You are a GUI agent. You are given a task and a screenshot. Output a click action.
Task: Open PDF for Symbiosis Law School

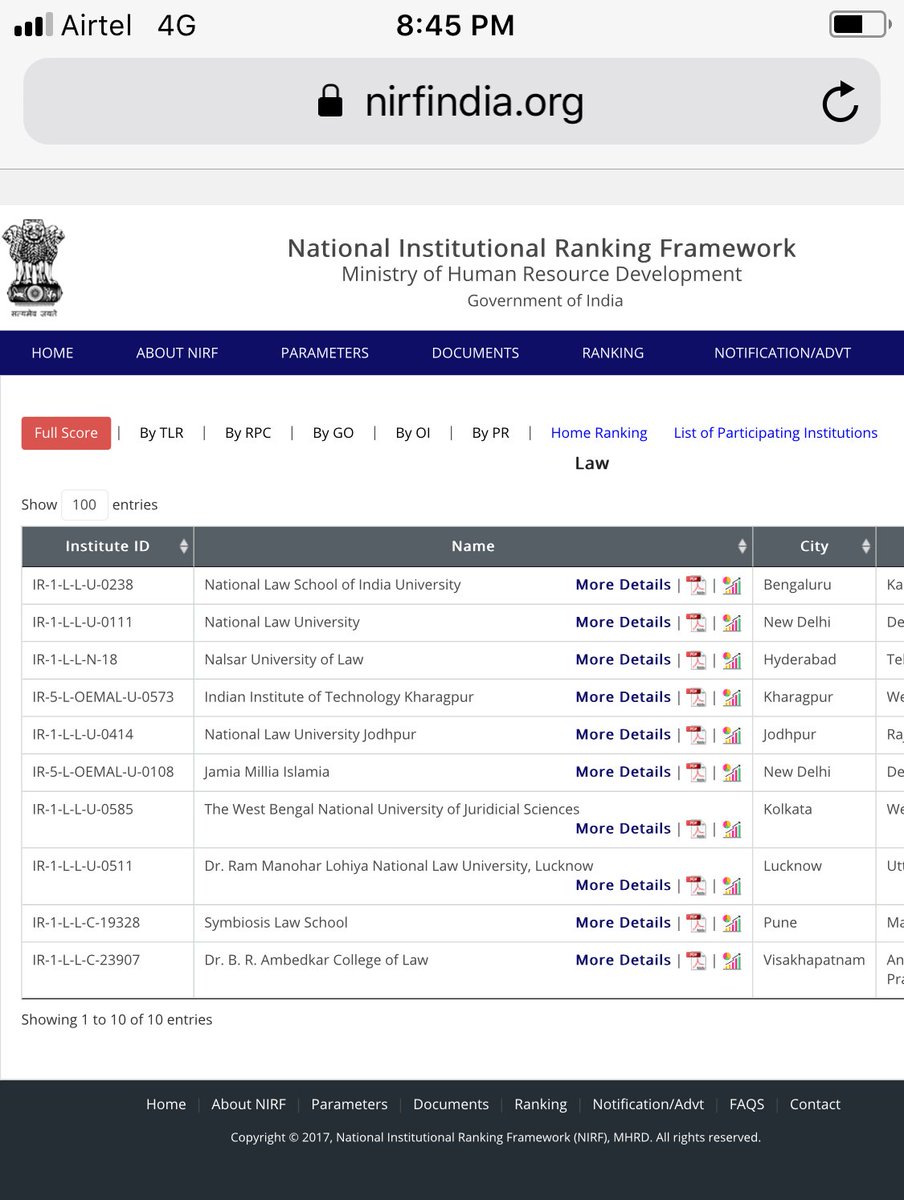coord(696,923)
